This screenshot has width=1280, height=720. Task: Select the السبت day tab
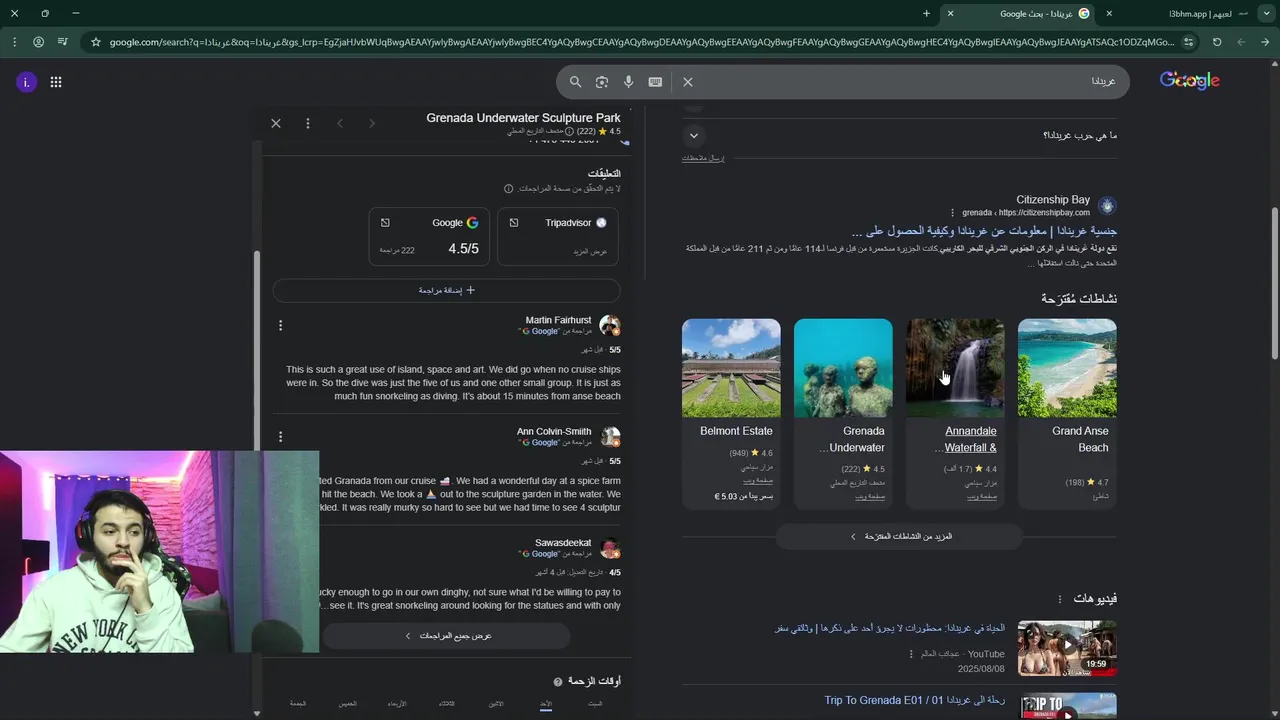click(x=595, y=704)
